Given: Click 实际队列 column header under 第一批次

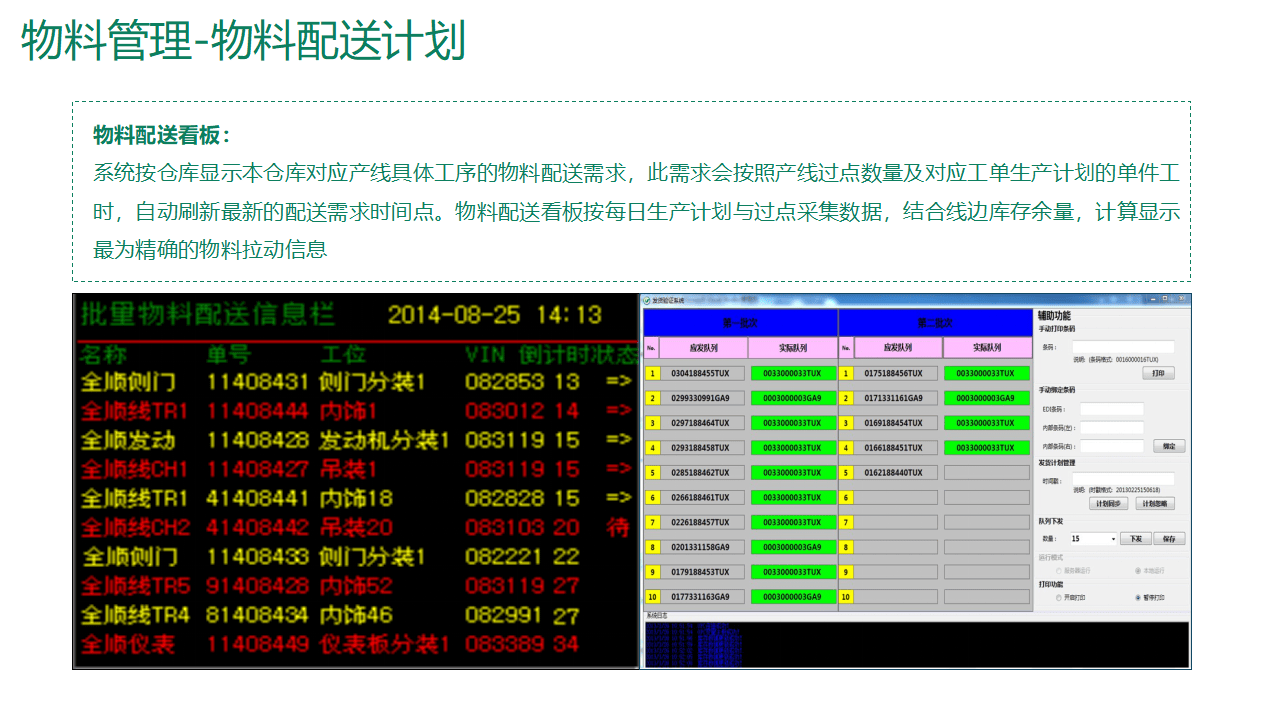Looking at the screenshot, I should (793, 348).
